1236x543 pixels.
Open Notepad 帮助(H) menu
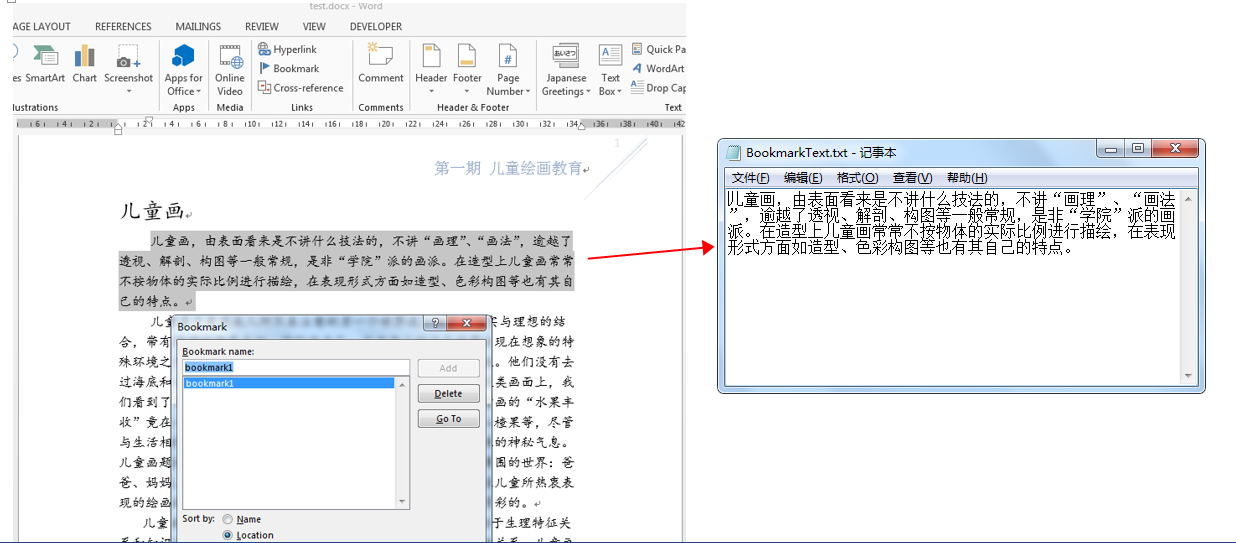(x=967, y=178)
